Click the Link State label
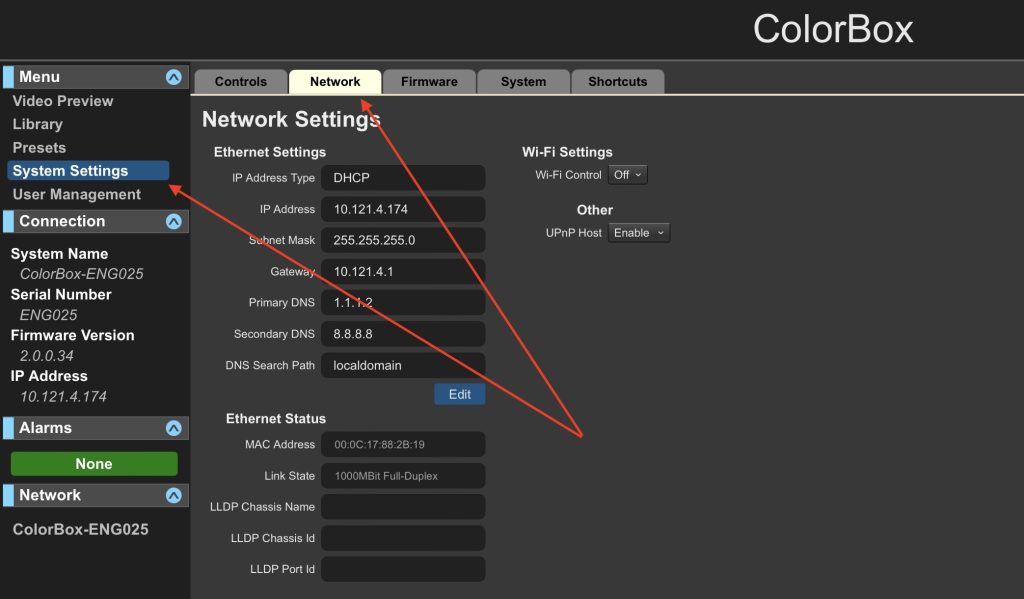Screen dimensions: 1024x599 [289, 476]
